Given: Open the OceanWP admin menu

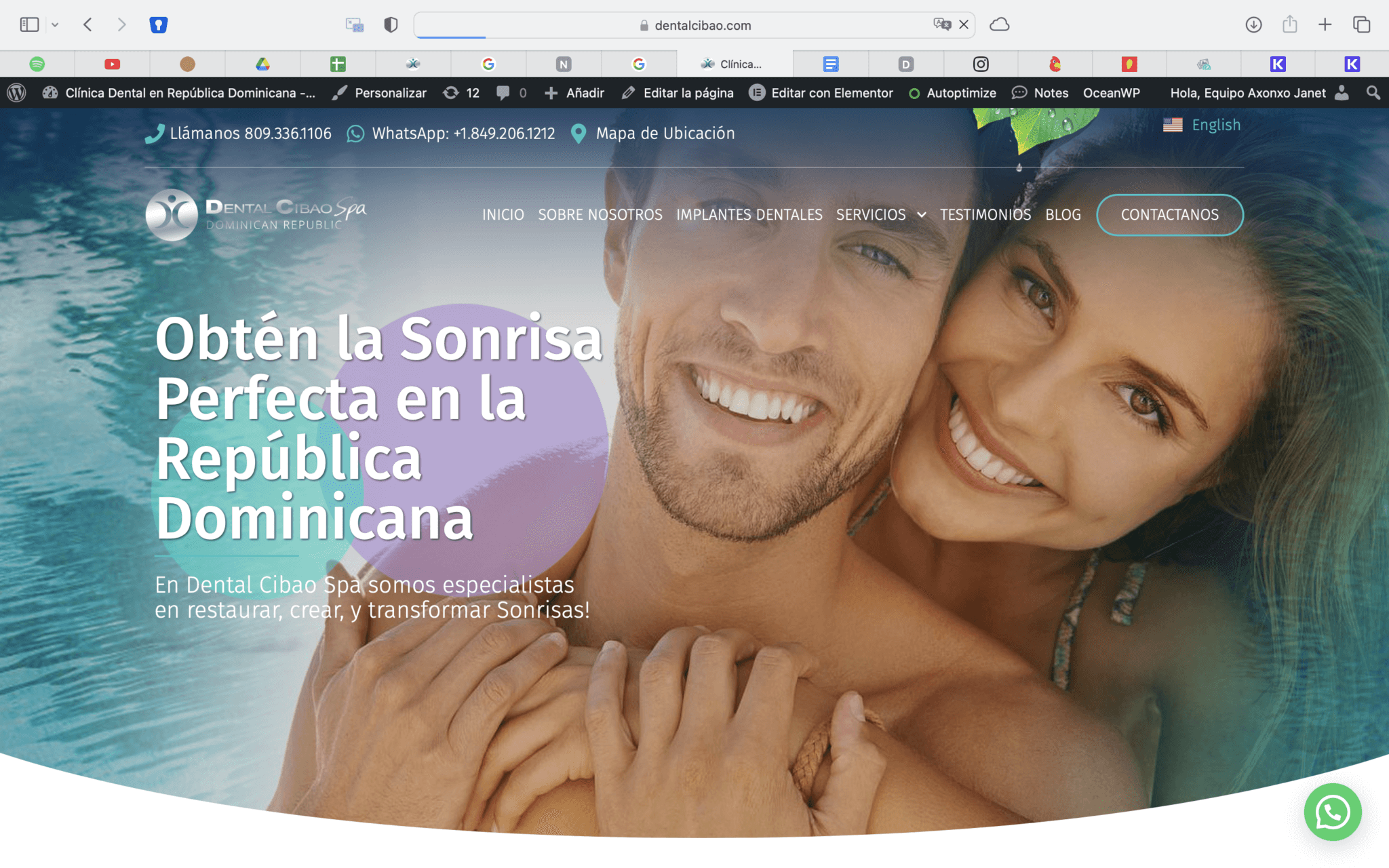Looking at the screenshot, I should click(x=1111, y=93).
